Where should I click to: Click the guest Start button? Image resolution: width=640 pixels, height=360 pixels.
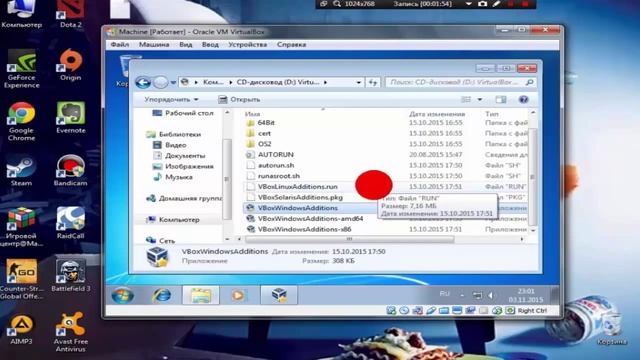122,295
